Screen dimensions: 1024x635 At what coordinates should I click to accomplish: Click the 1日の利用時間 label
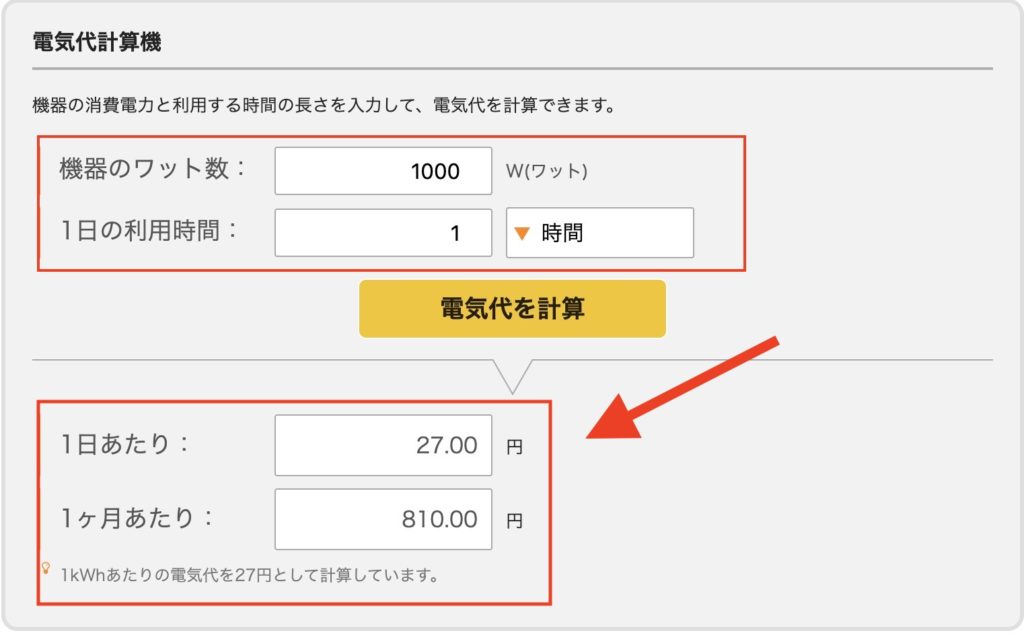click(x=152, y=231)
